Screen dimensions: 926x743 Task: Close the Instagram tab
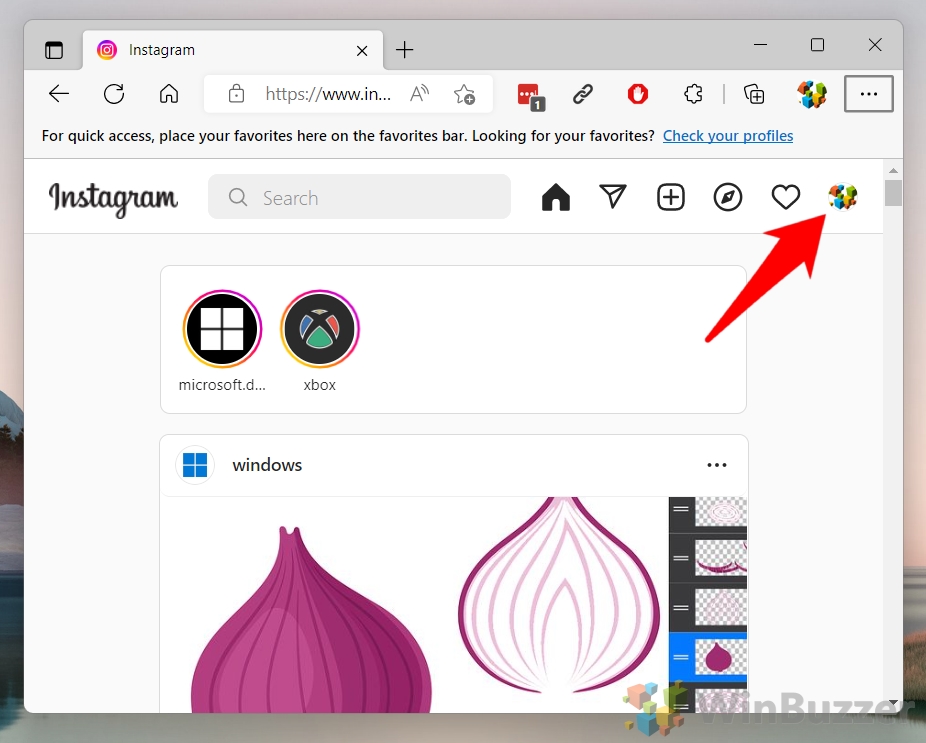(362, 51)
